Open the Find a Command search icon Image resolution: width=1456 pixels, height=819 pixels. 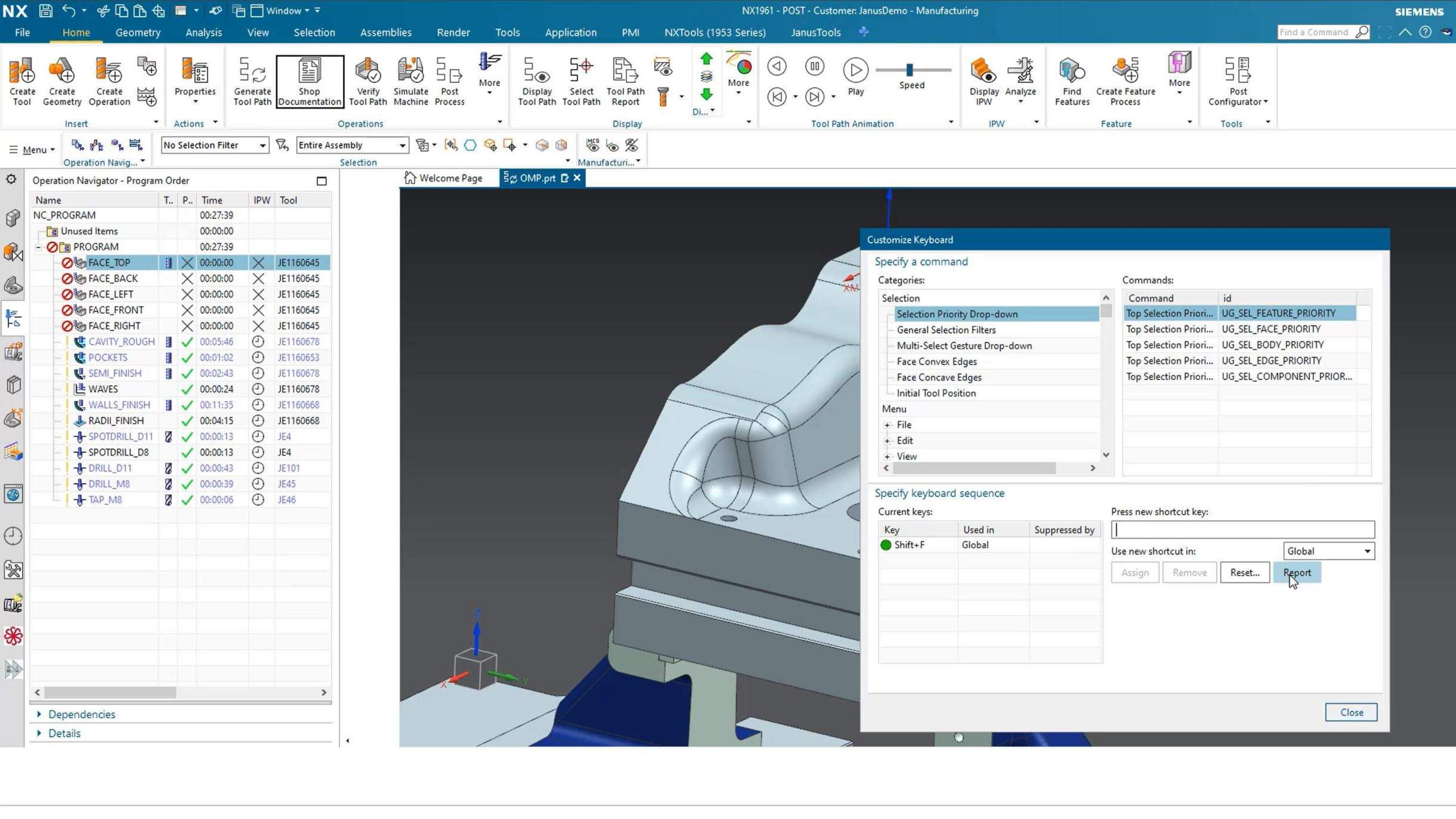(x=1362, y=32)
